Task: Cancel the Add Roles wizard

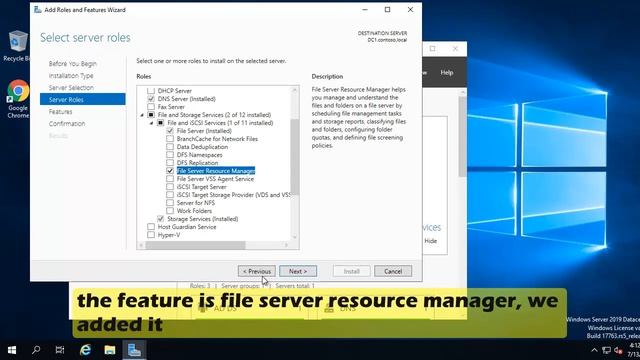Action: (393, 271)
